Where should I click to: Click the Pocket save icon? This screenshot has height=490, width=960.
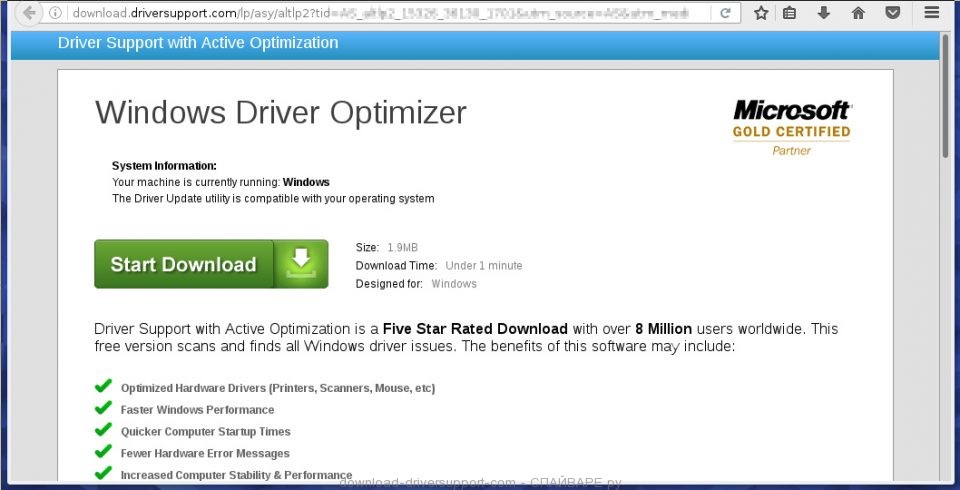[893, 14]
